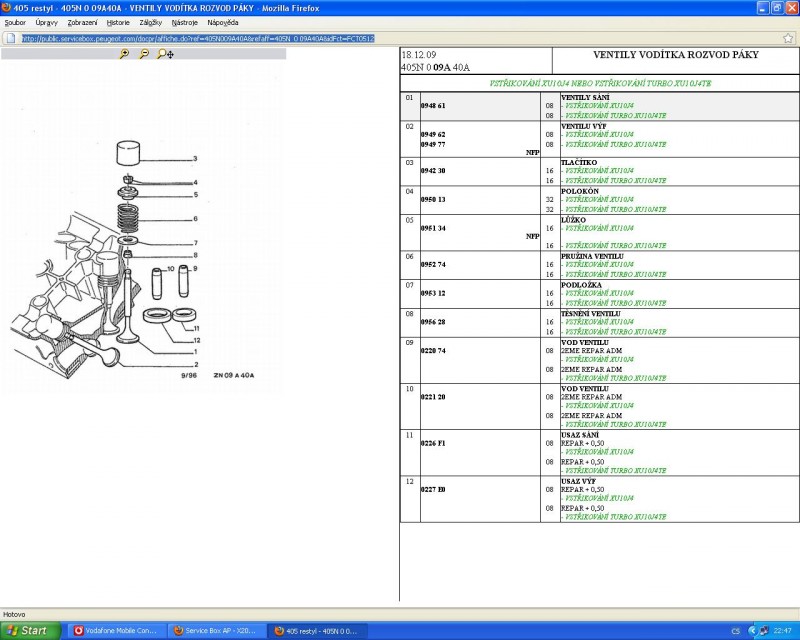
Task: Click the Firefox logo in title bar
Action: (7, 7)
